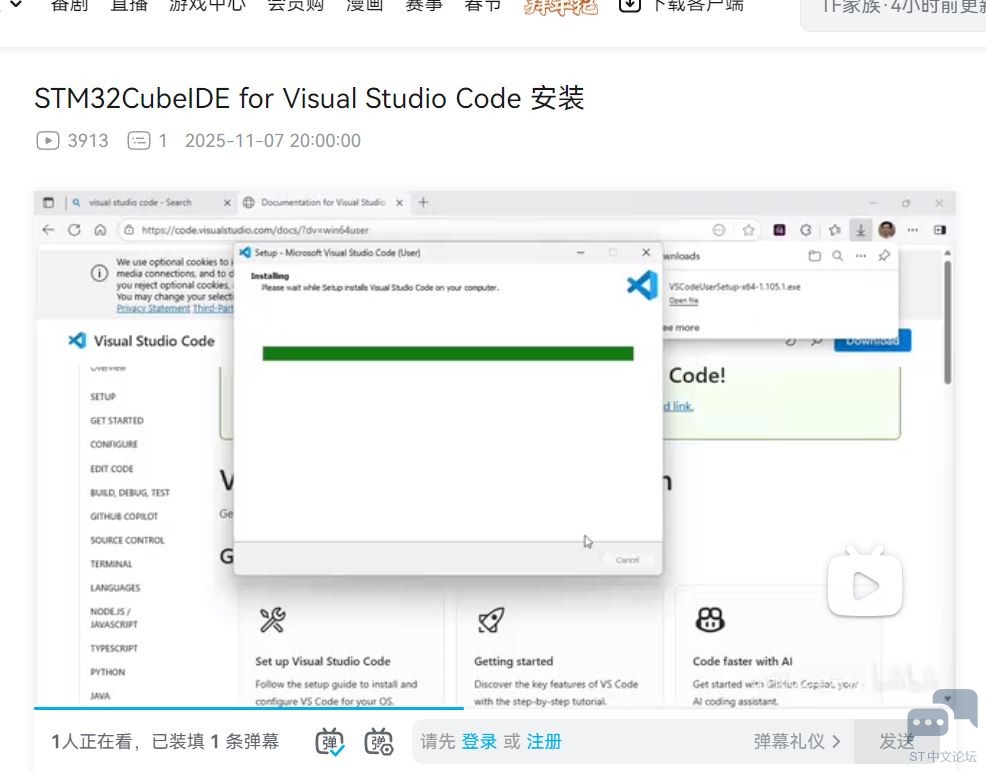Click the 弹幕礼仪 link

point(797,742)
